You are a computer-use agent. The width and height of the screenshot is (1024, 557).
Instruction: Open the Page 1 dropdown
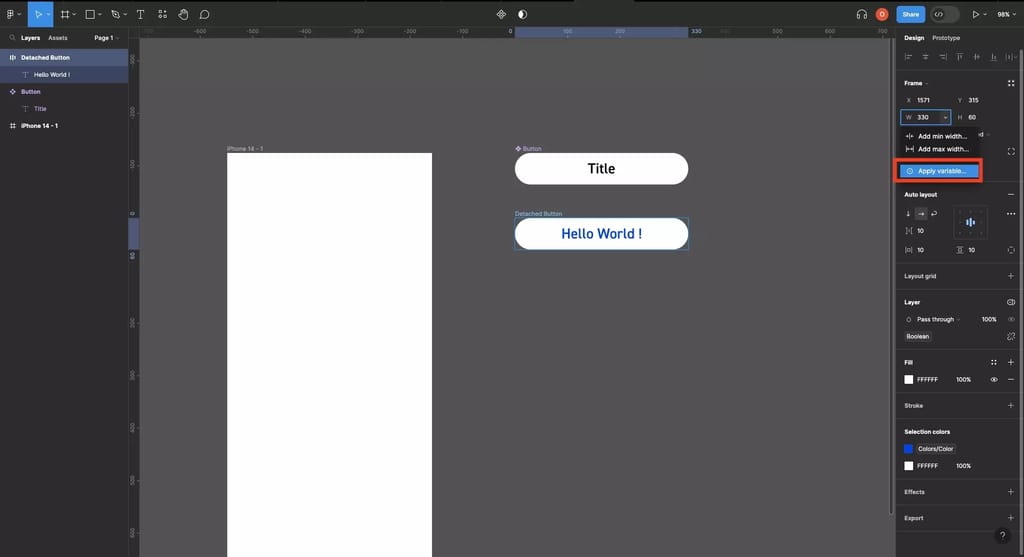tap(106, 38)
